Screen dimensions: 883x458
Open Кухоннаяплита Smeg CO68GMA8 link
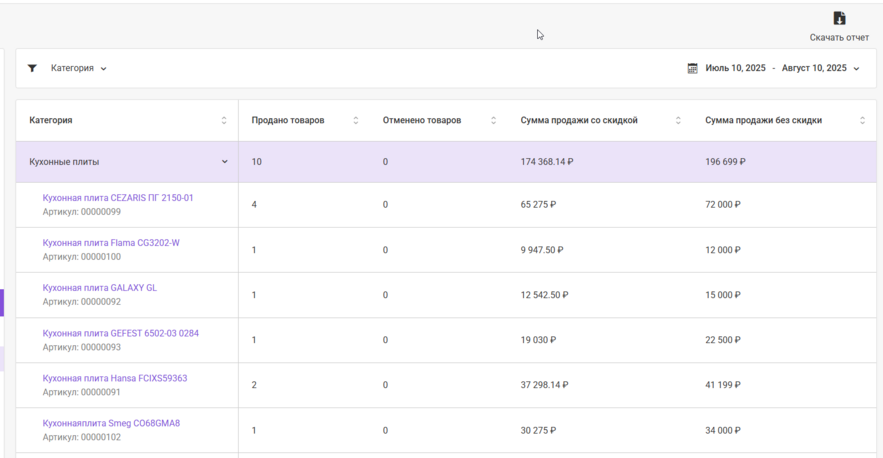111,423
